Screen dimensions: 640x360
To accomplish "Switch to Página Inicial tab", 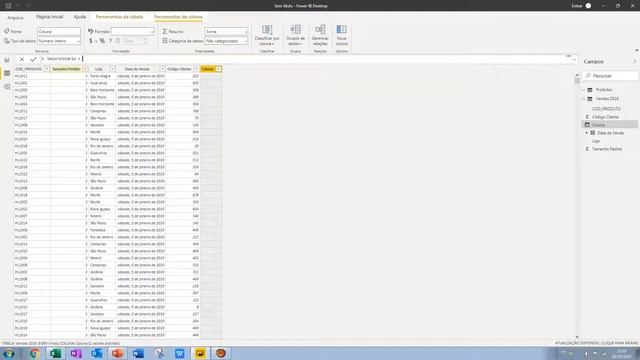I will tap(49, 17).
